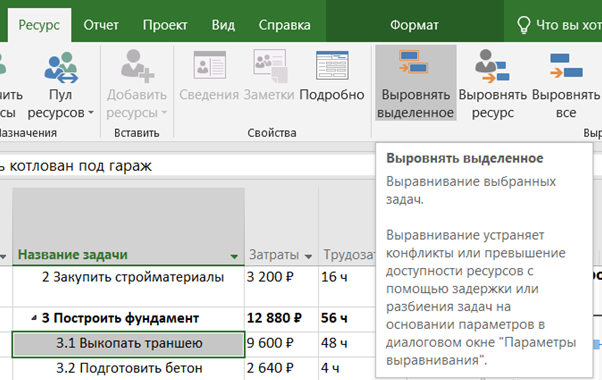Image resolution: width=602 pixels, height=380 pixels.
Task: Click work cell 4 ч
Action: click(x=347, y=368)
